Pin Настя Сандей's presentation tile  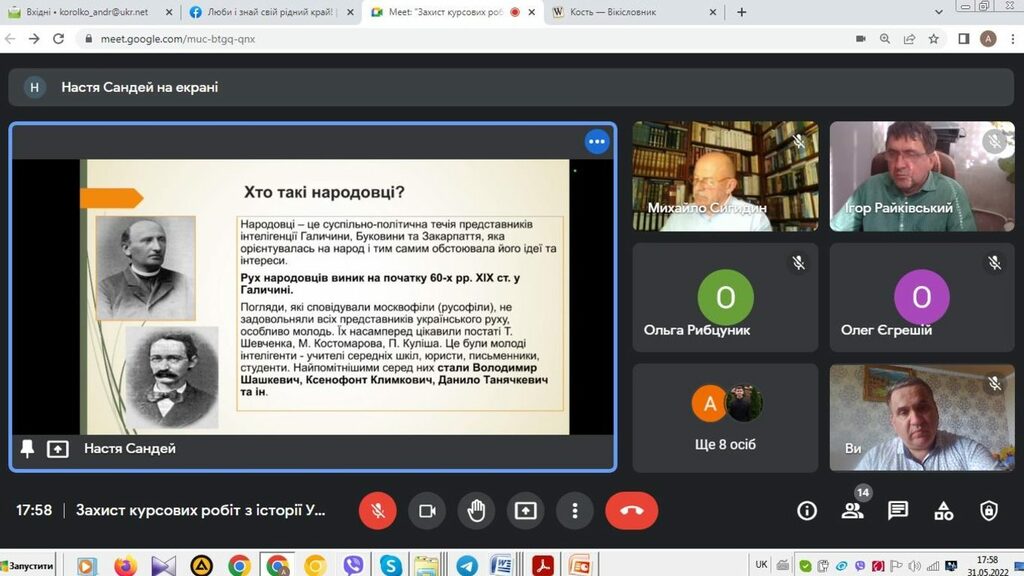point(27,449)
